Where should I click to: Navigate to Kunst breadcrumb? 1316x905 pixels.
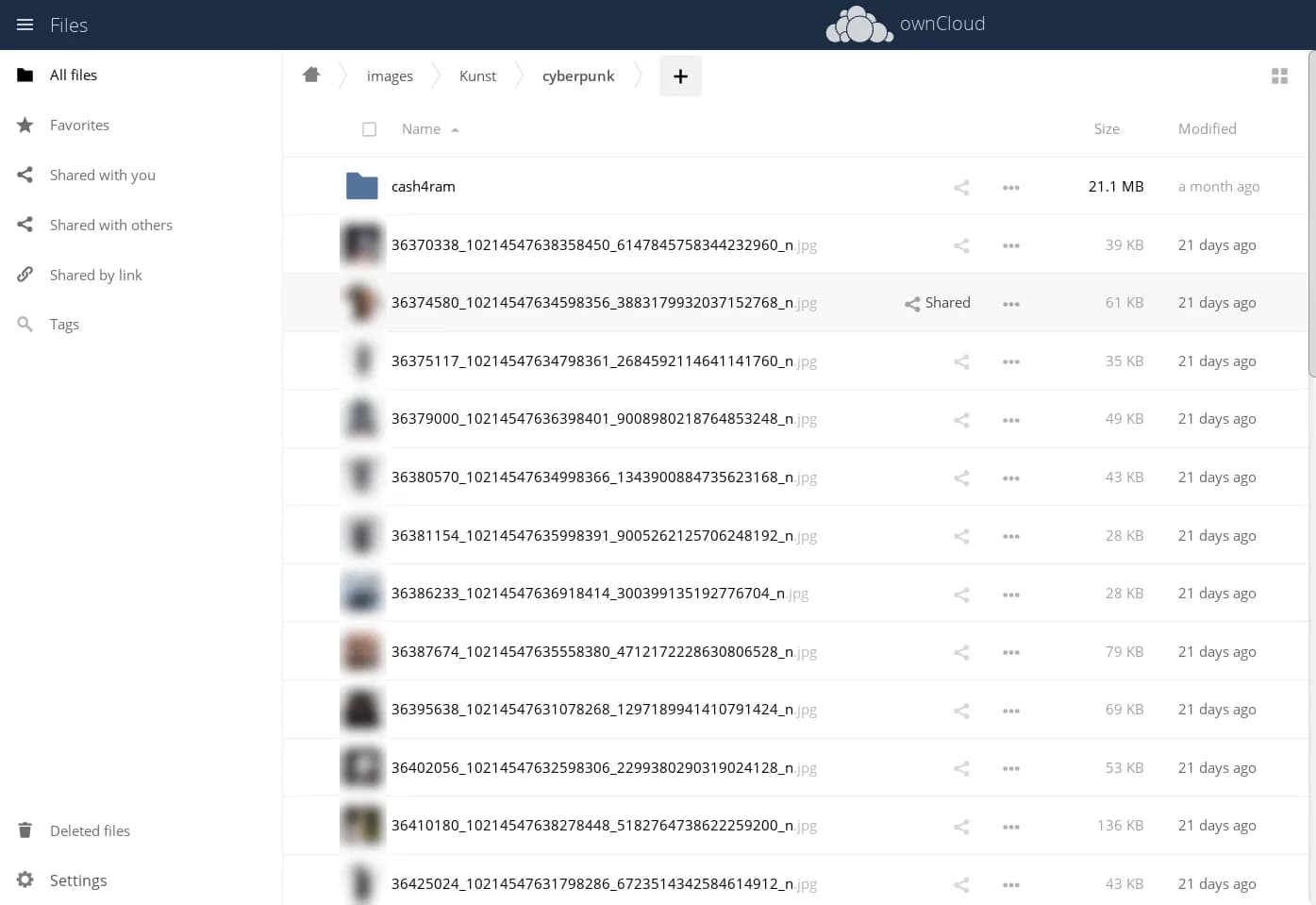[x=477, y=76]
